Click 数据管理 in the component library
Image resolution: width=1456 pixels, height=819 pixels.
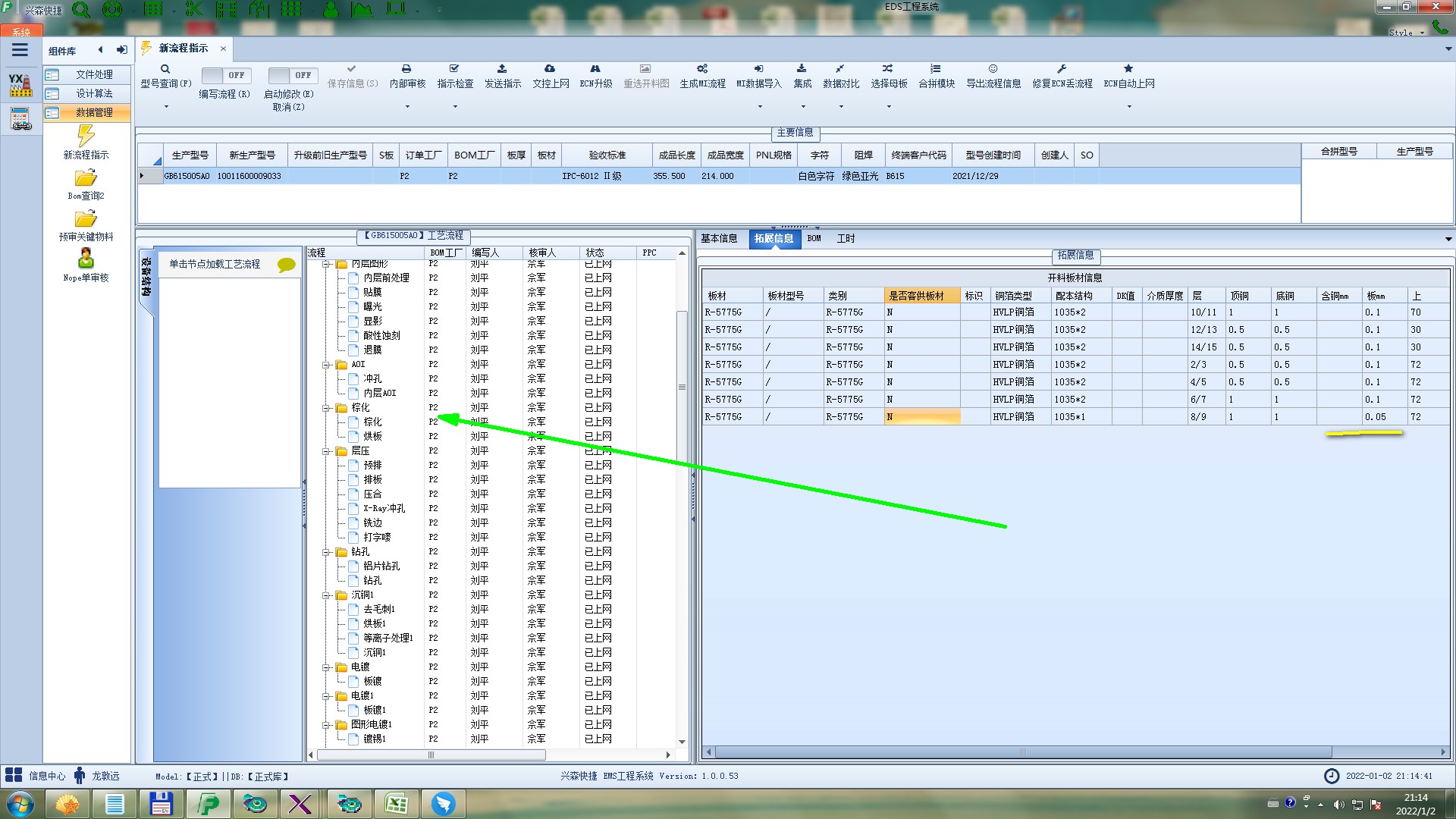click(x=93, y=112)
